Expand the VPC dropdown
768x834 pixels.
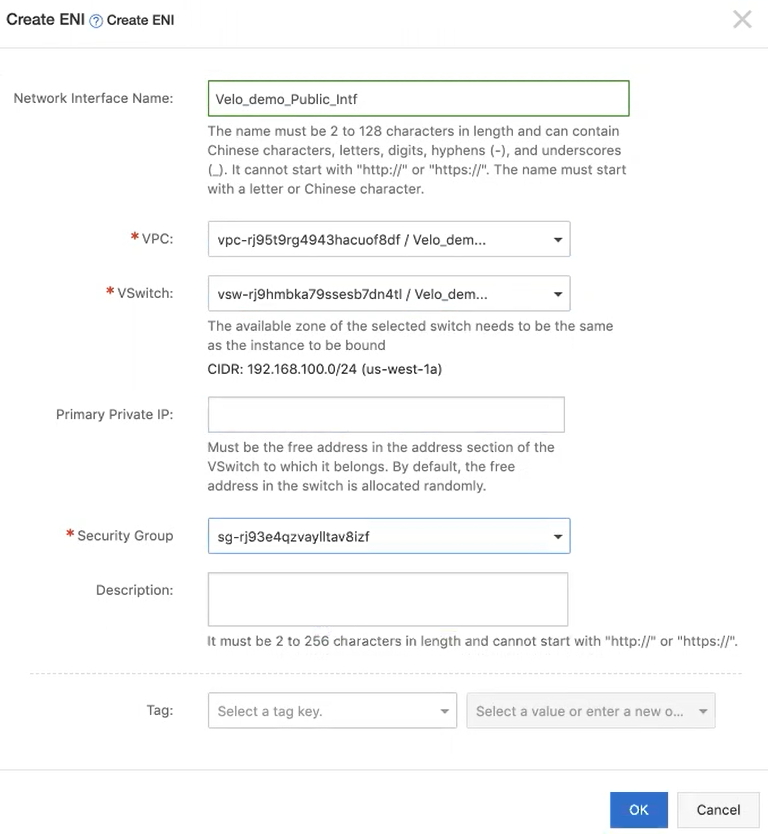point(388,240)
